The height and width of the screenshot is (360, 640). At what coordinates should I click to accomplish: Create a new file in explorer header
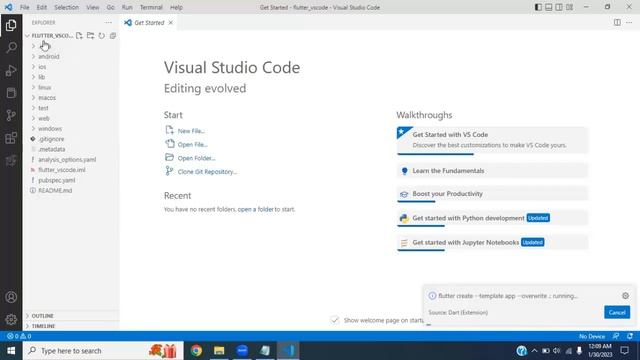[79, 36]
